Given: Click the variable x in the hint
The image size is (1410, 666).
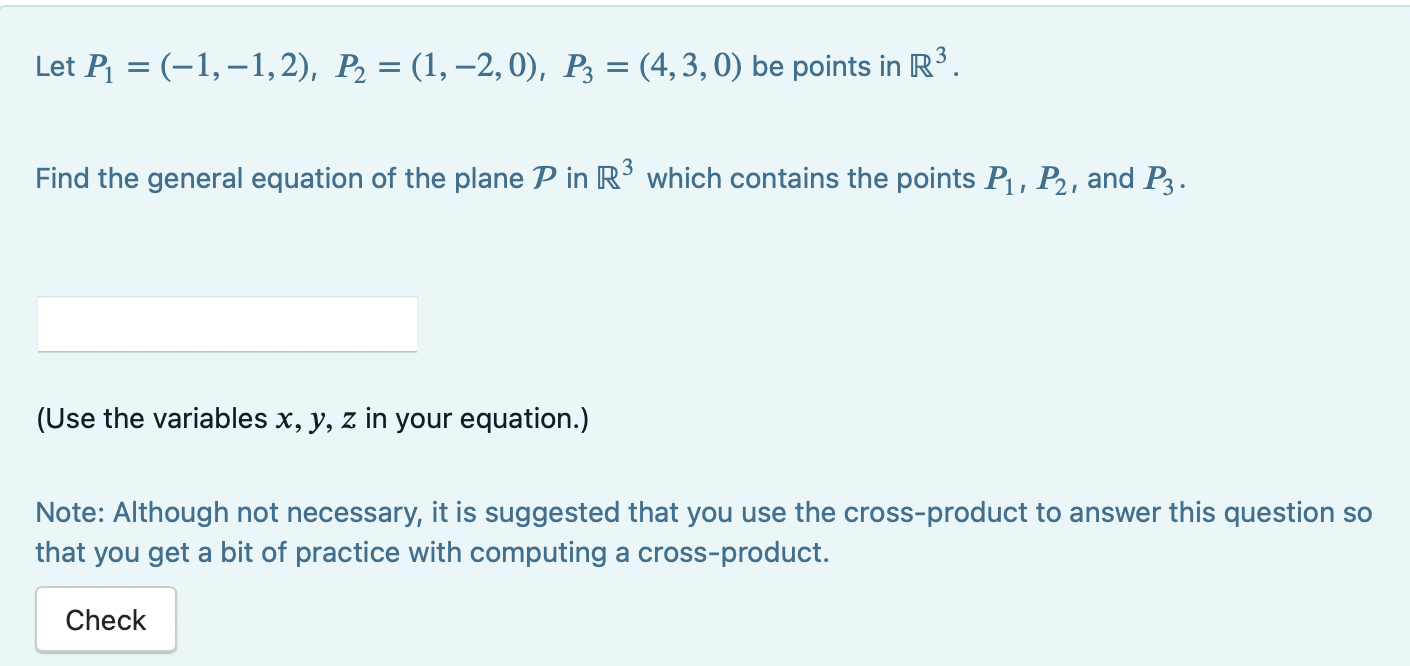Looking at the screenshot, I should [x=286, y=418].
